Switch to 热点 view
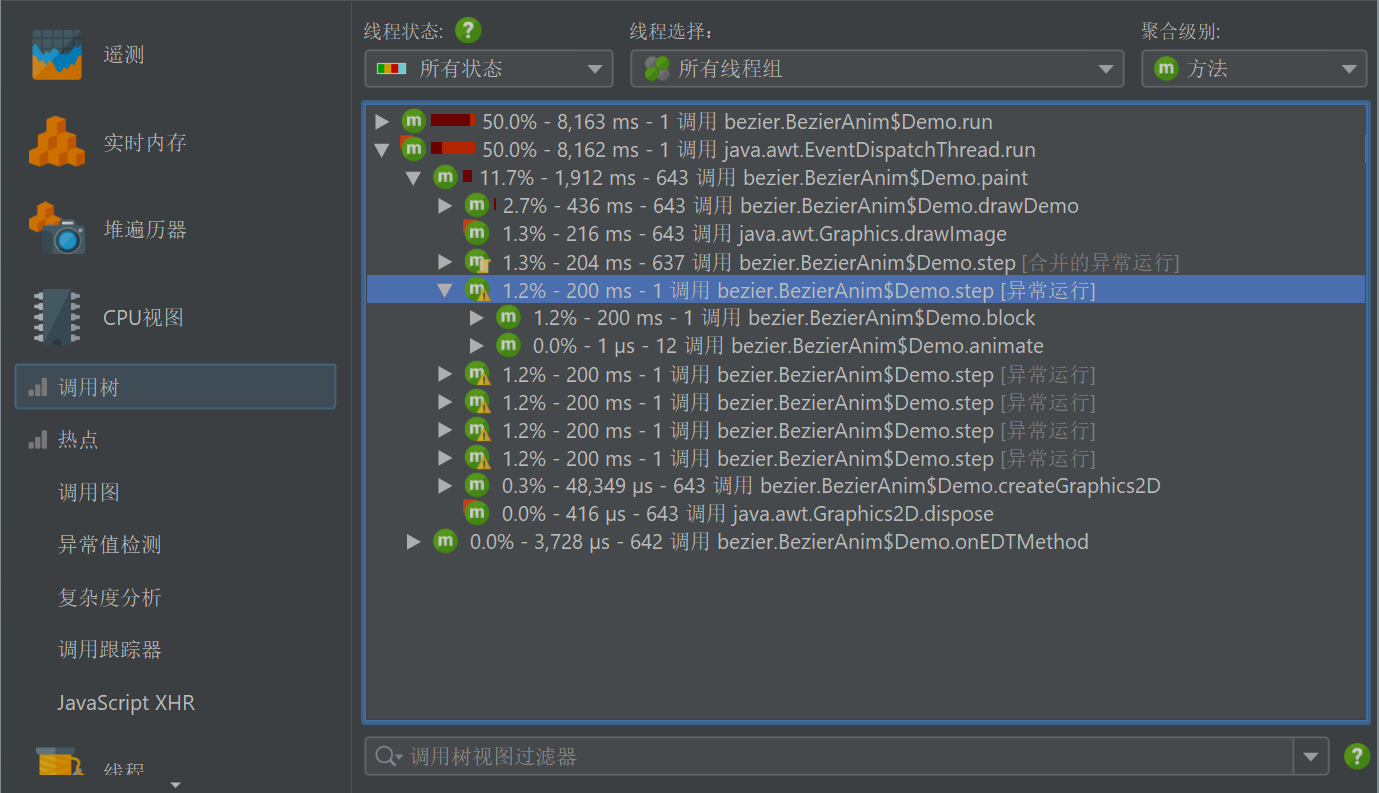Screen dimensions: 1379x793 (78, 440)
